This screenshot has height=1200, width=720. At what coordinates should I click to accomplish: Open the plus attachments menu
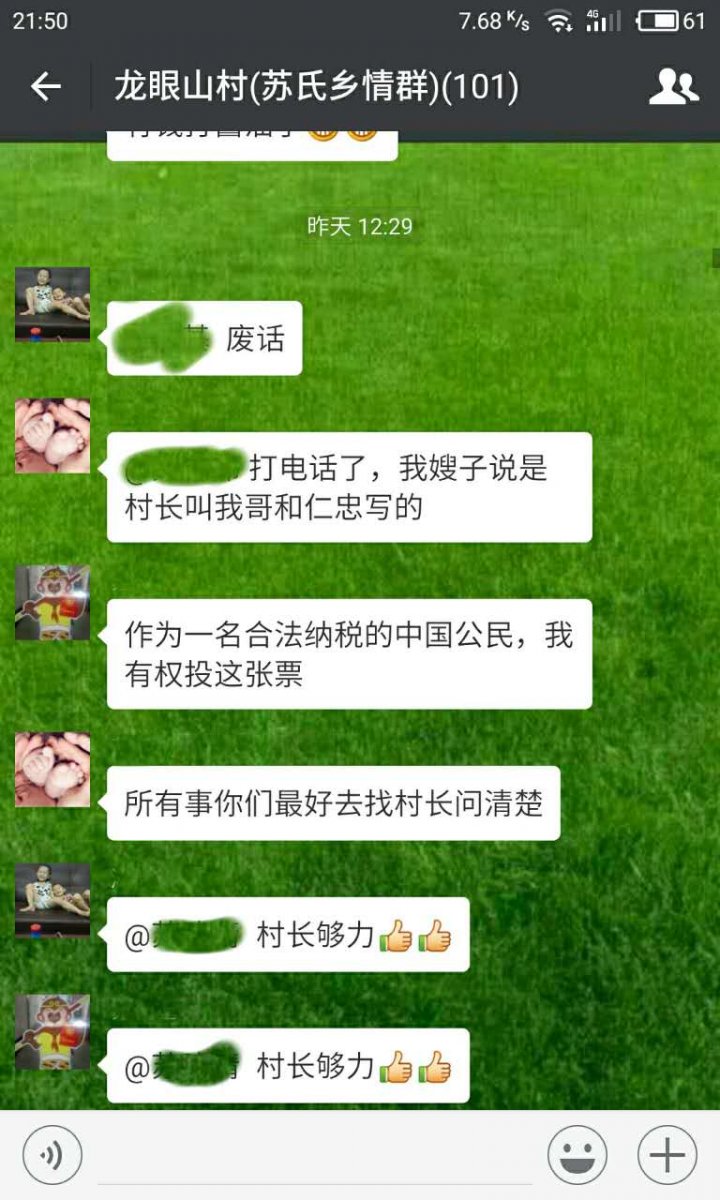[666, 1156]
